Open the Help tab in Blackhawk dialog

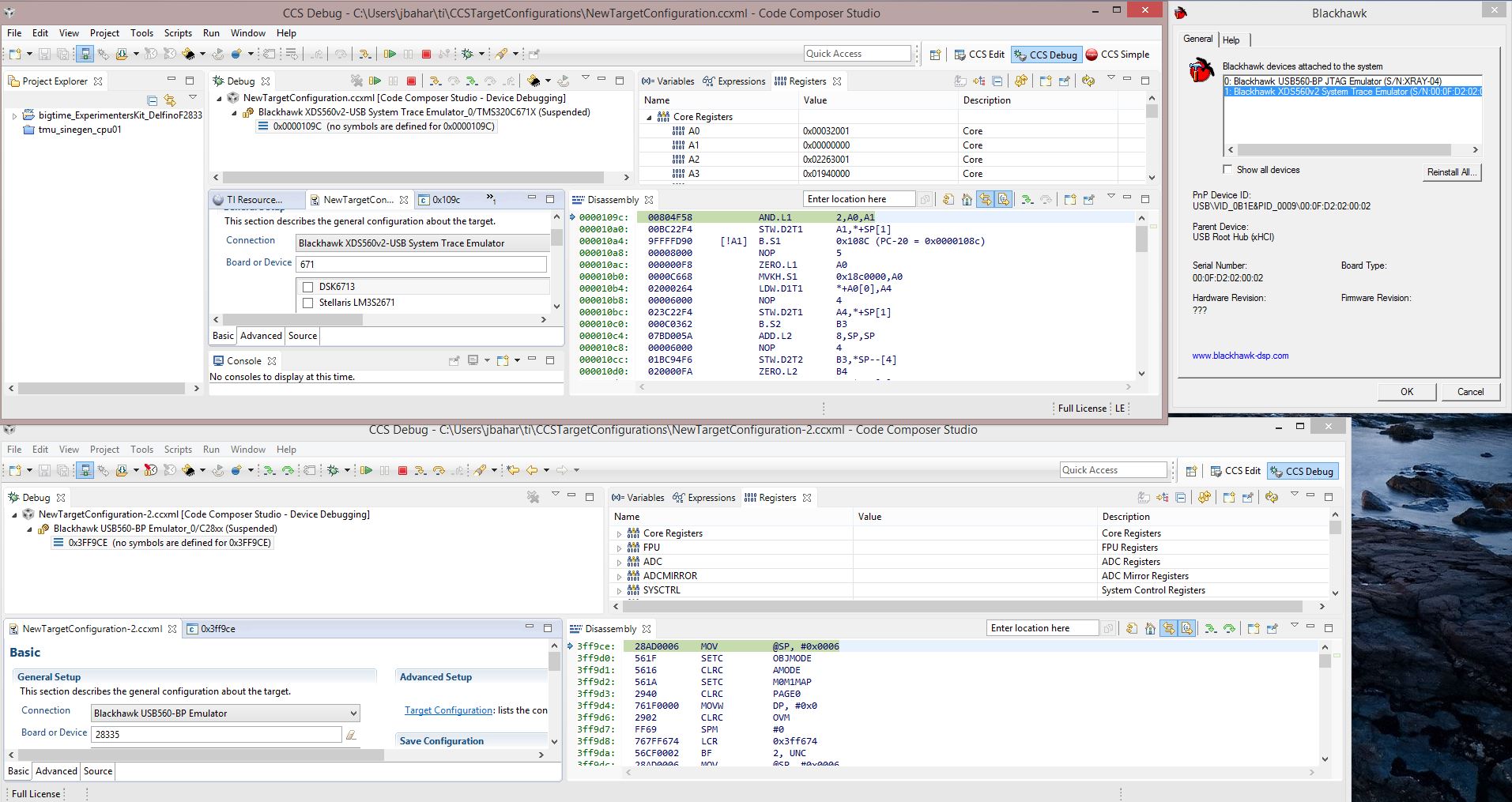(x=1231, y=40)
